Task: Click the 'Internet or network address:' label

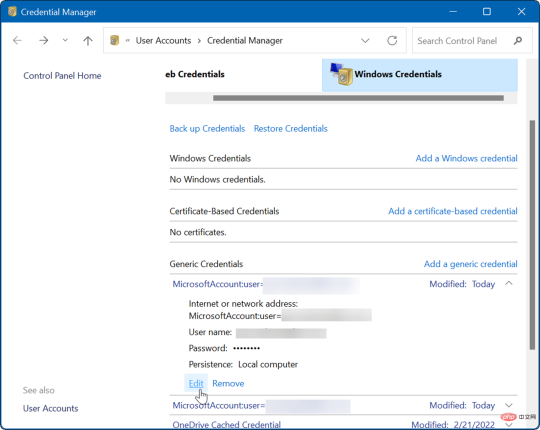Action: coord(243,304)
